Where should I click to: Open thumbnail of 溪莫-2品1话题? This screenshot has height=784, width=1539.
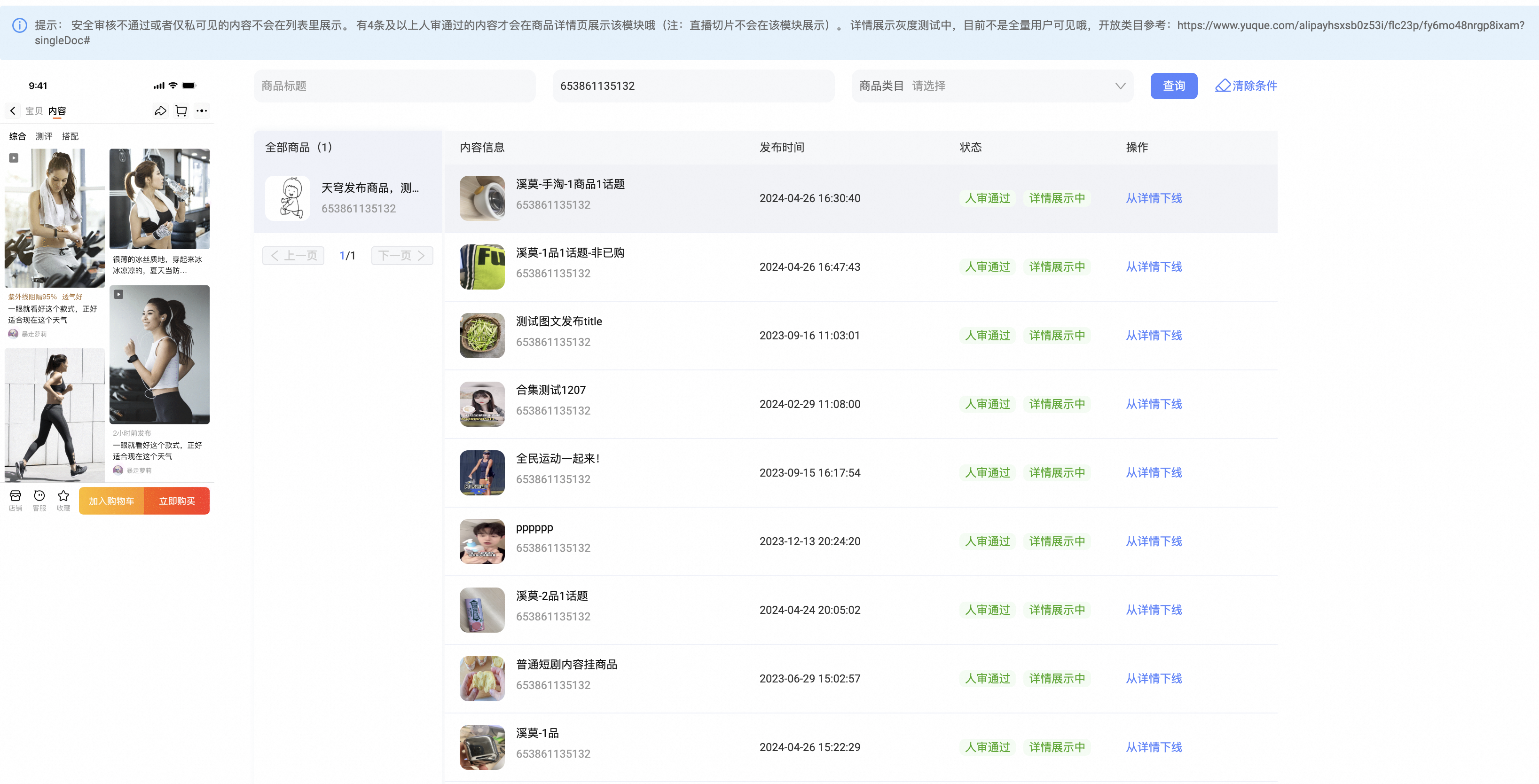click(482, 610)
